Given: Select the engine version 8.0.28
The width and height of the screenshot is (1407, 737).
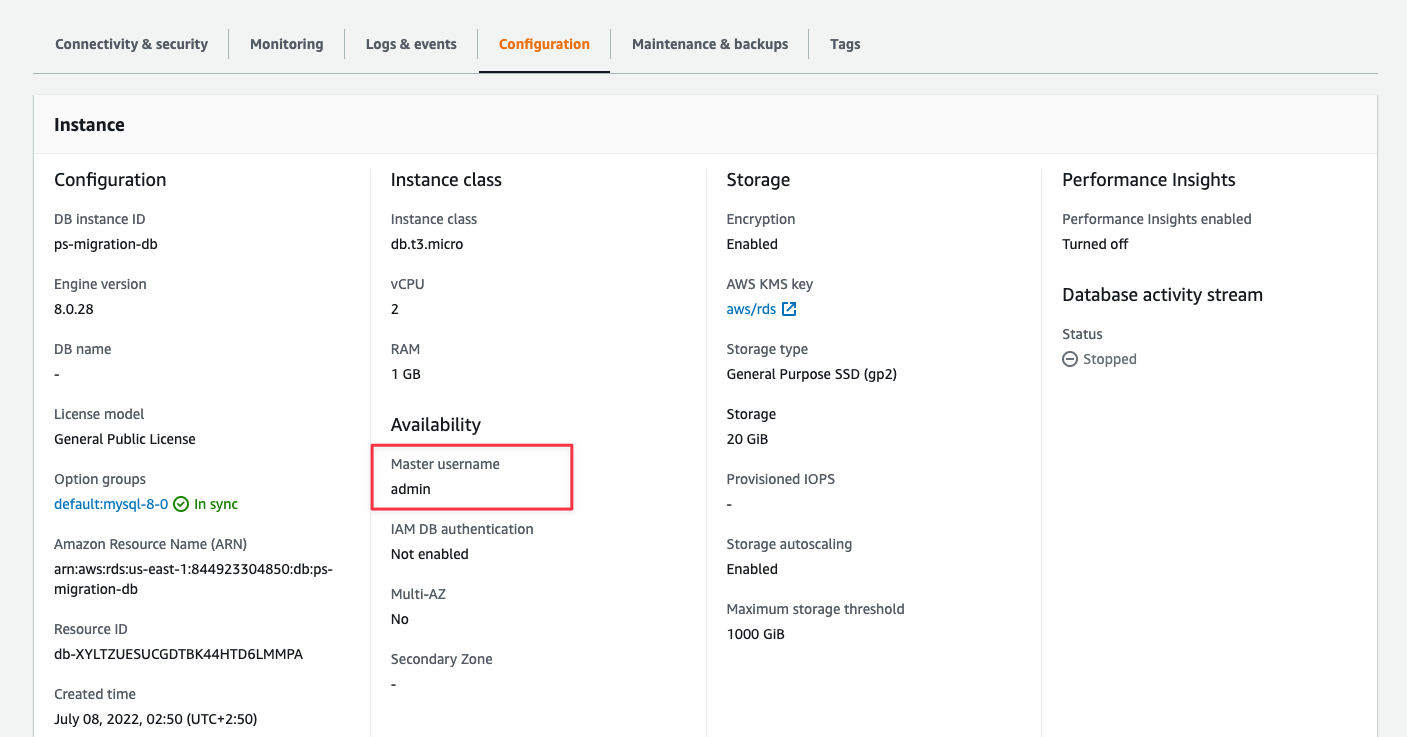Looking at the screenshot, I should click(x=74, y=309).
